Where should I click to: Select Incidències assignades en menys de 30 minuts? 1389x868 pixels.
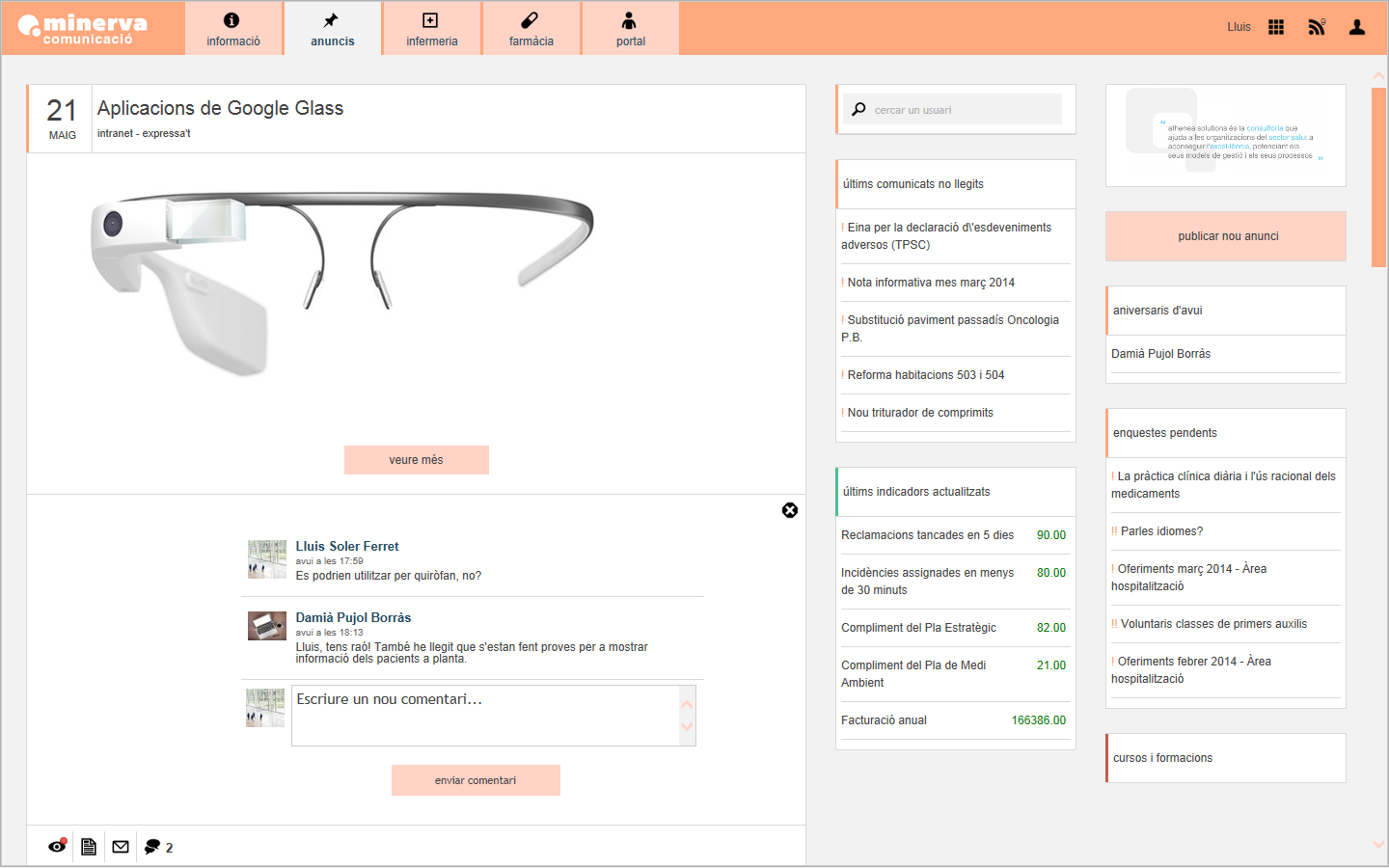click(956, 582)
